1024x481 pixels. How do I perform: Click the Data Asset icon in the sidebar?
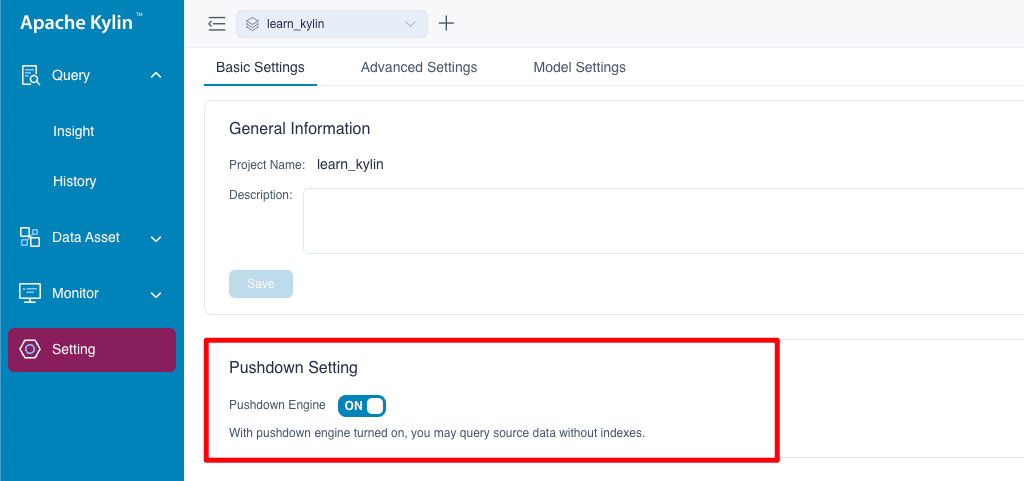(30, 237)
